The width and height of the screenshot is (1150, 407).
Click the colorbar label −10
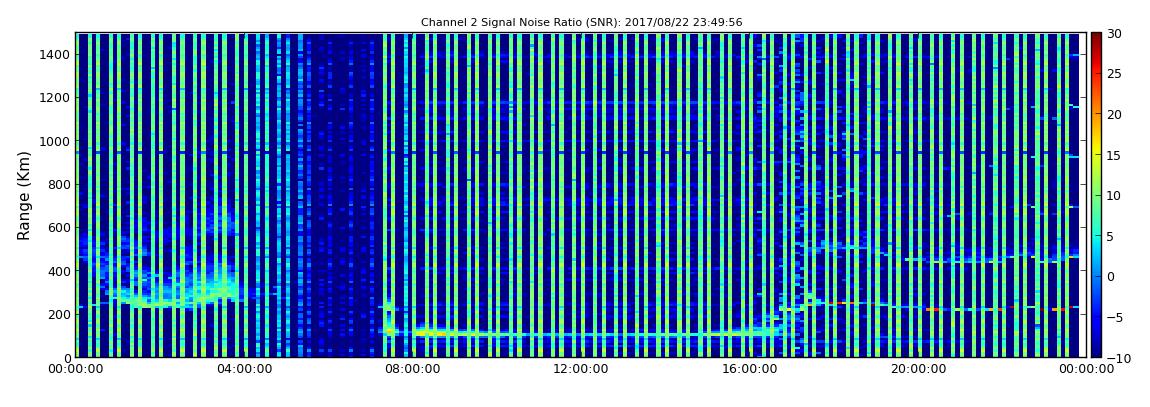coord(1116,358)
